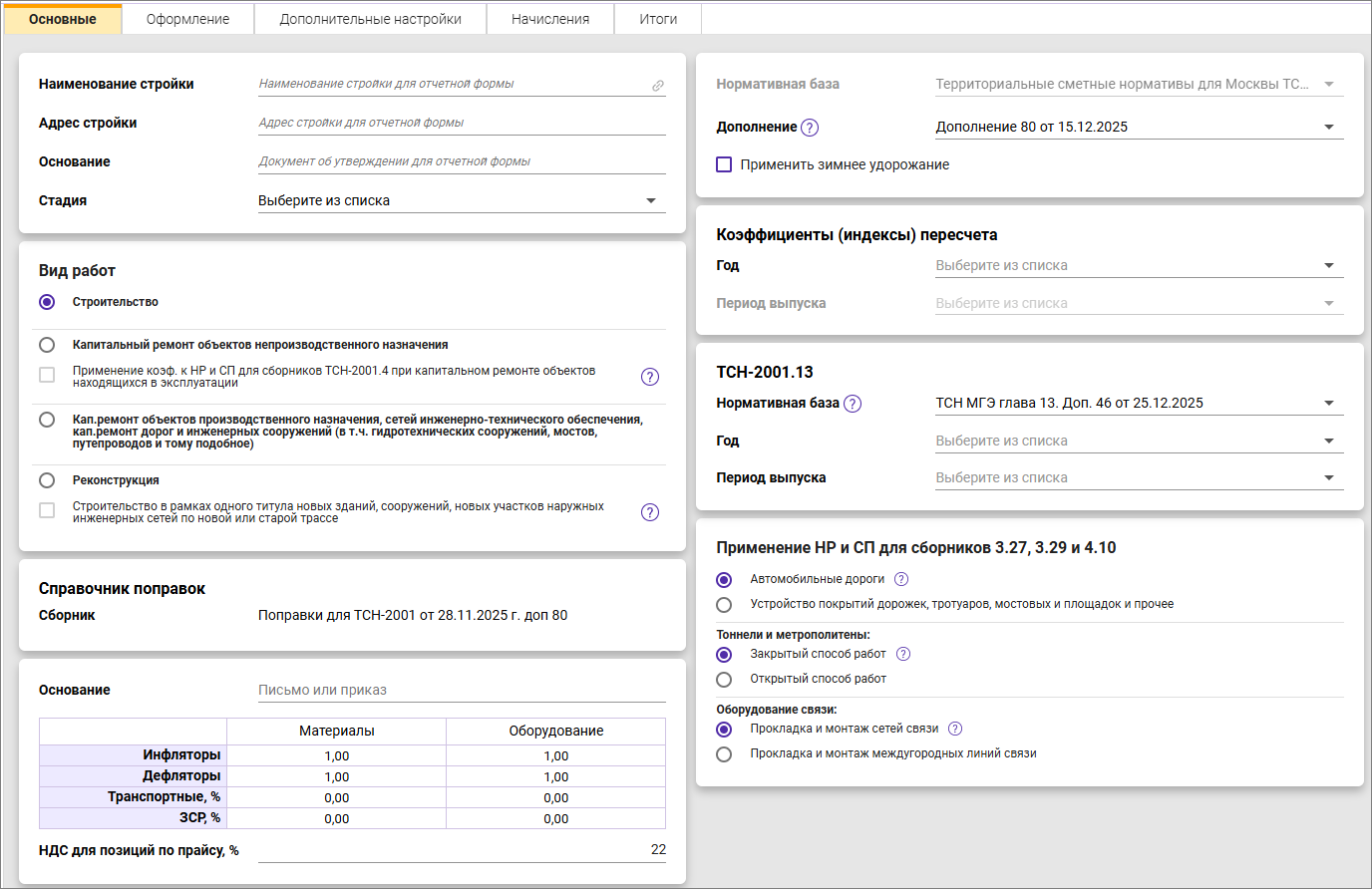This screenshot has height=889, width=1372.
Task: Click help icon beside ТСН-2001.13 Нормативная база
Action: pyautogui.click(x=853, y=404)
